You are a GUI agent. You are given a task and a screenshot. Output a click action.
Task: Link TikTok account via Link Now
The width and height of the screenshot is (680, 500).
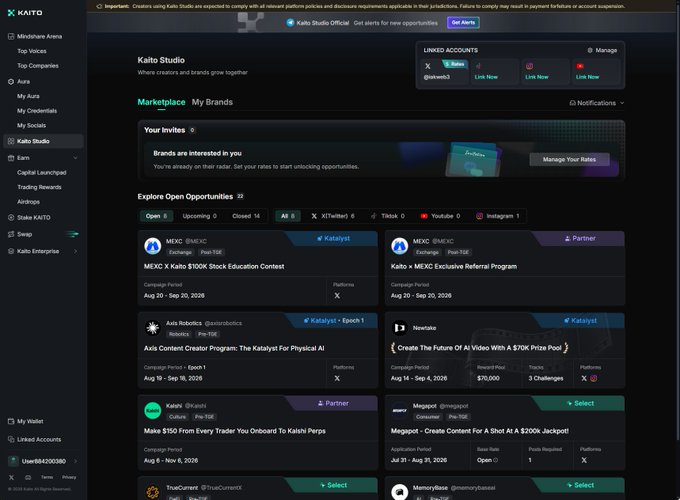(486, 77)
